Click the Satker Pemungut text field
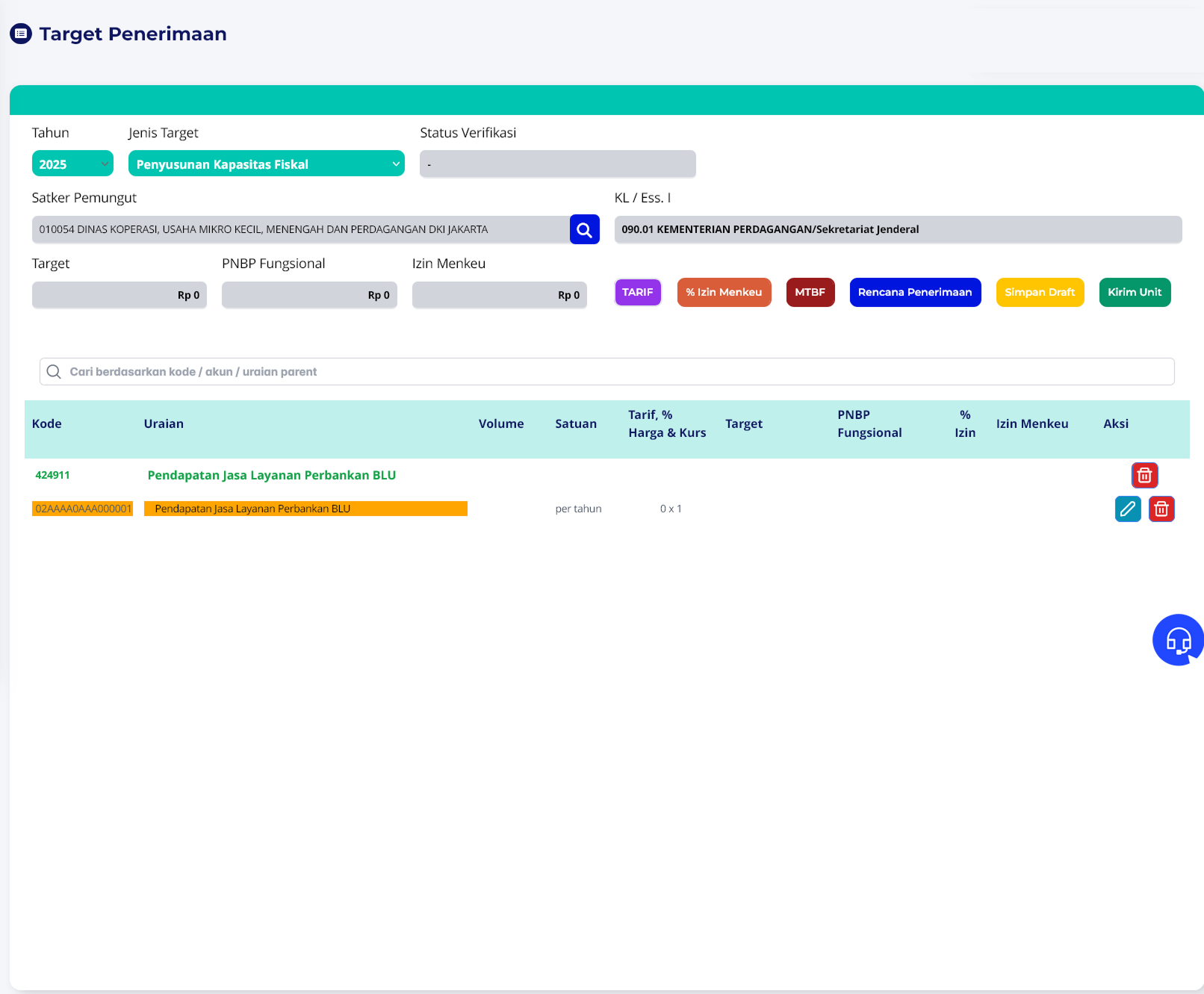1204x994 pixels. 300,230
